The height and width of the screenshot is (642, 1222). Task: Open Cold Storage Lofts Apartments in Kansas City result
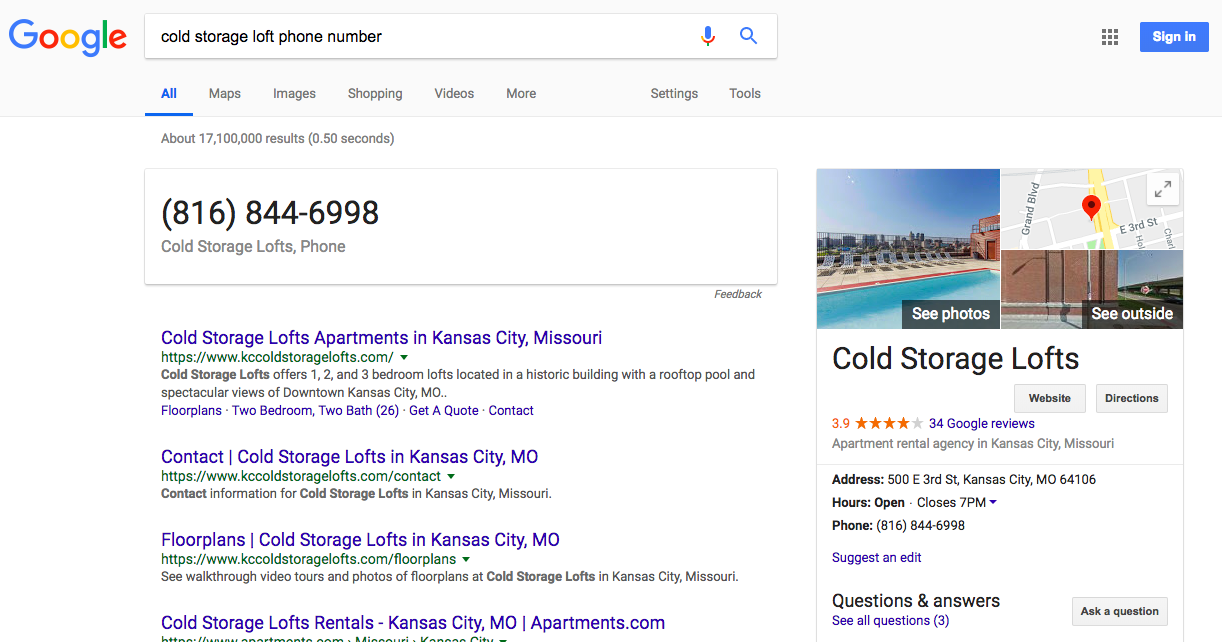pos(381,338)
